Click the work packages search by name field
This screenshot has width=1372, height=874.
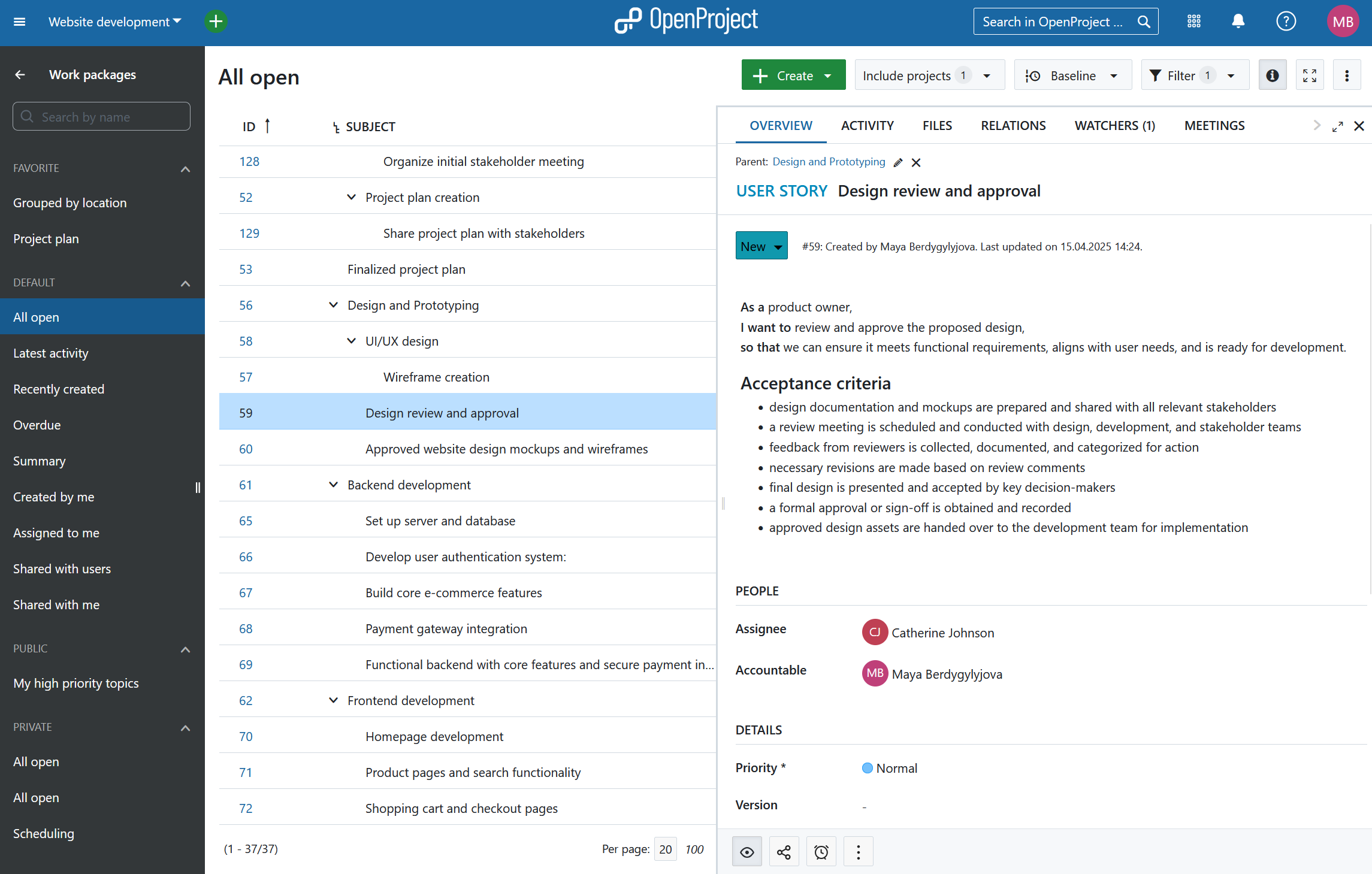(x=101, y=116)
